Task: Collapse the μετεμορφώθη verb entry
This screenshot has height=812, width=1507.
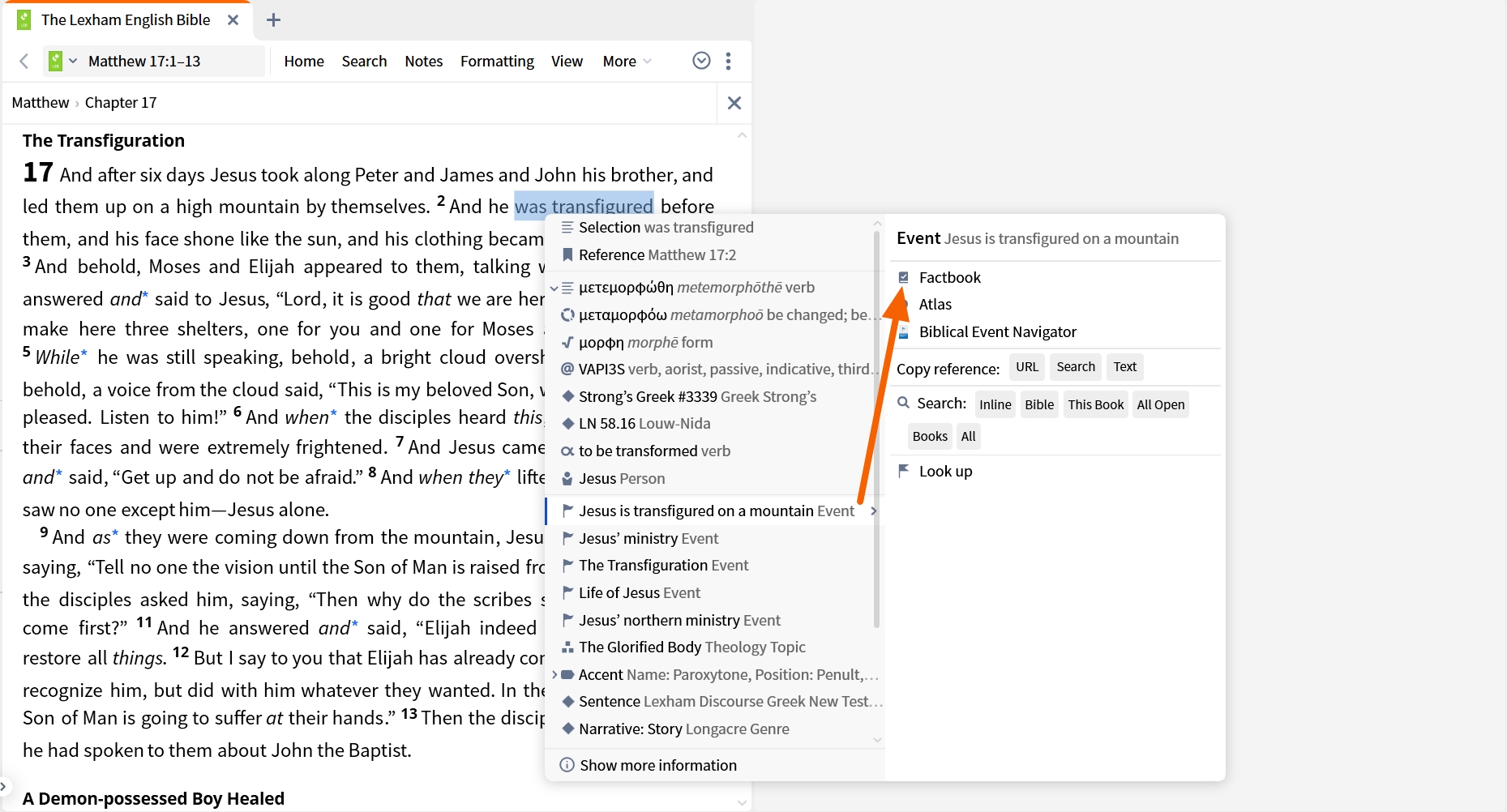Action: click(554, 288)
